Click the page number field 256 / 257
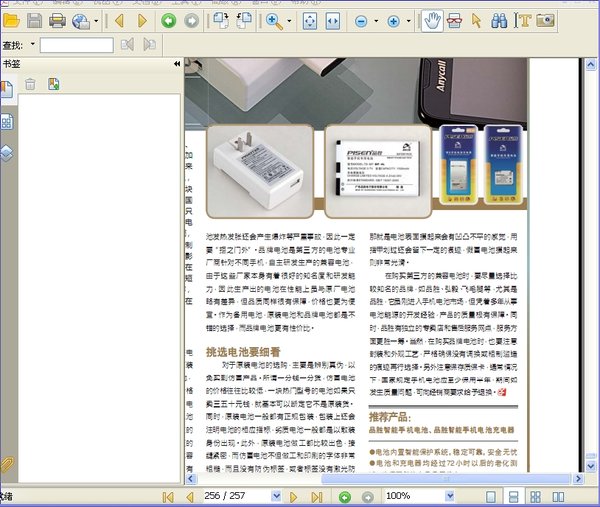This screenshot has width=600, height=507. (237, 496)
